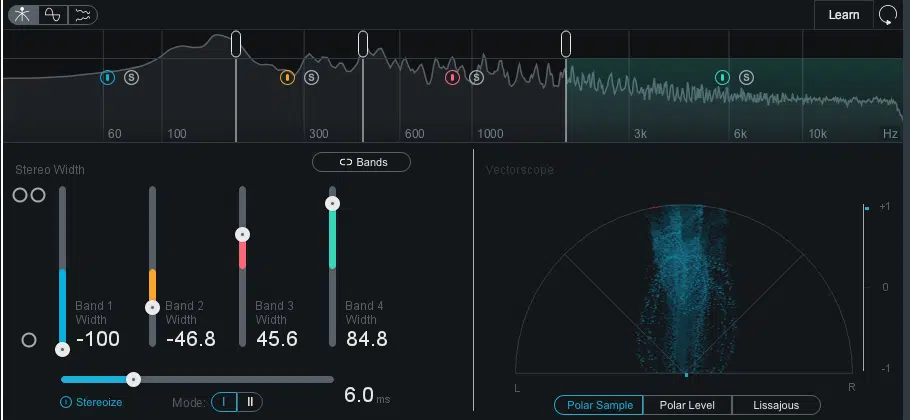The width and height of the screenshot is (910, 420).
Task: Toggle band 1 blue bypass icon
Action: 107,77
